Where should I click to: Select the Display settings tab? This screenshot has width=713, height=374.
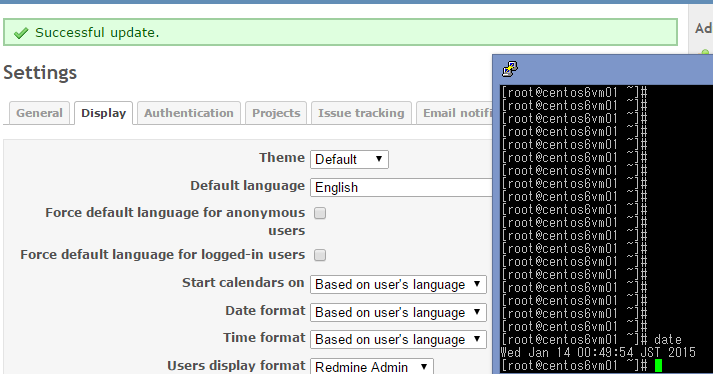click(x=104, y=113)
